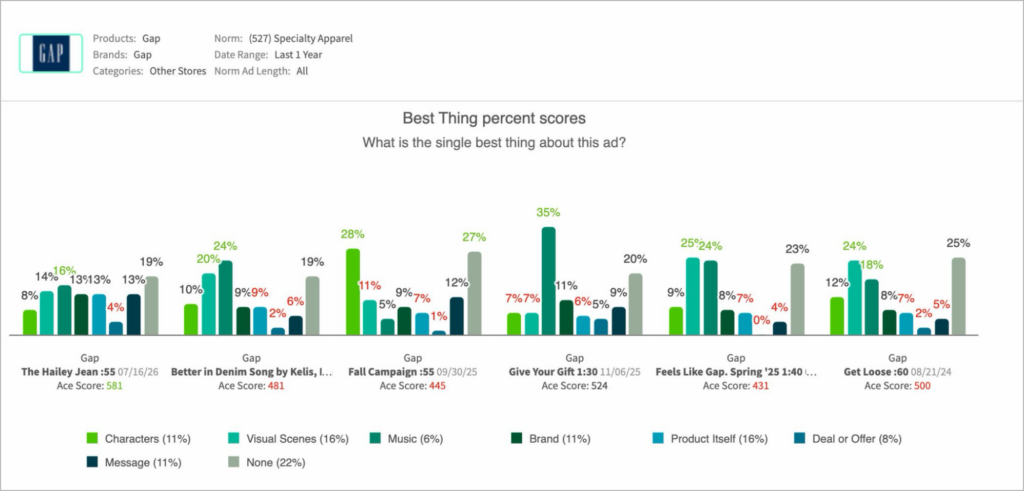Click the Ace Score 581 value
Image resolution: width=1024 pixels, height=491 pixels.
click(x=116, y=386)
